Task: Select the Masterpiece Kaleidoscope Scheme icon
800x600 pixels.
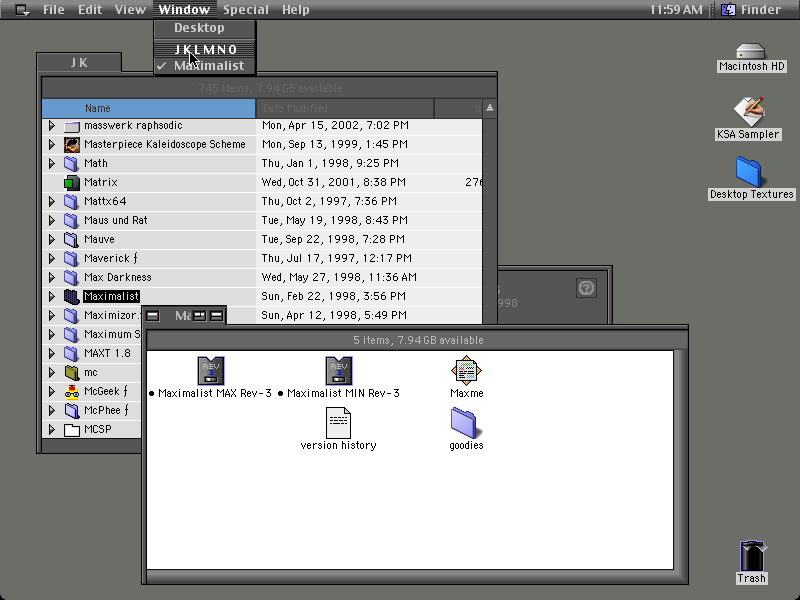Action: 72,144
